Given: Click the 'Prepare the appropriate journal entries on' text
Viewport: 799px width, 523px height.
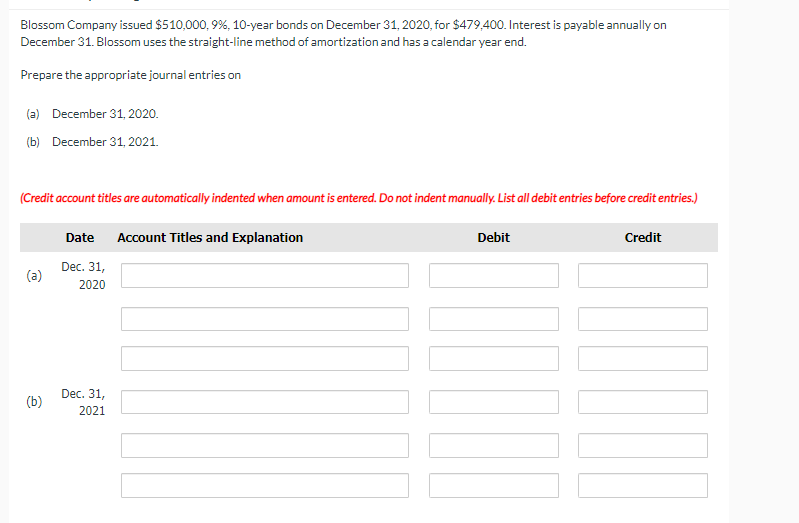Looking at the screenshot, I should coord(130,75).
